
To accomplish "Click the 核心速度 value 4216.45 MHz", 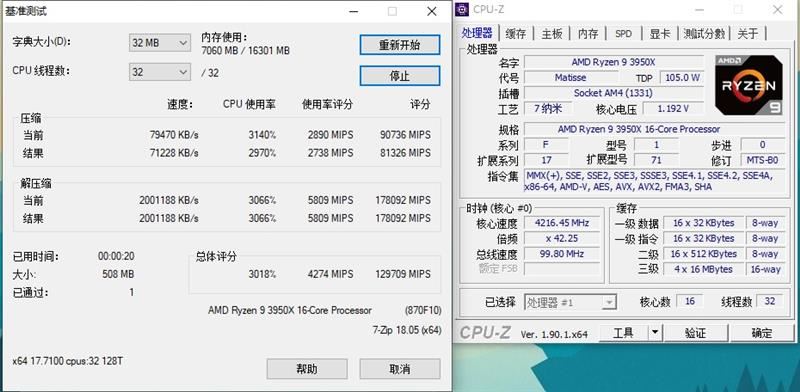I will tap(562, 223).
